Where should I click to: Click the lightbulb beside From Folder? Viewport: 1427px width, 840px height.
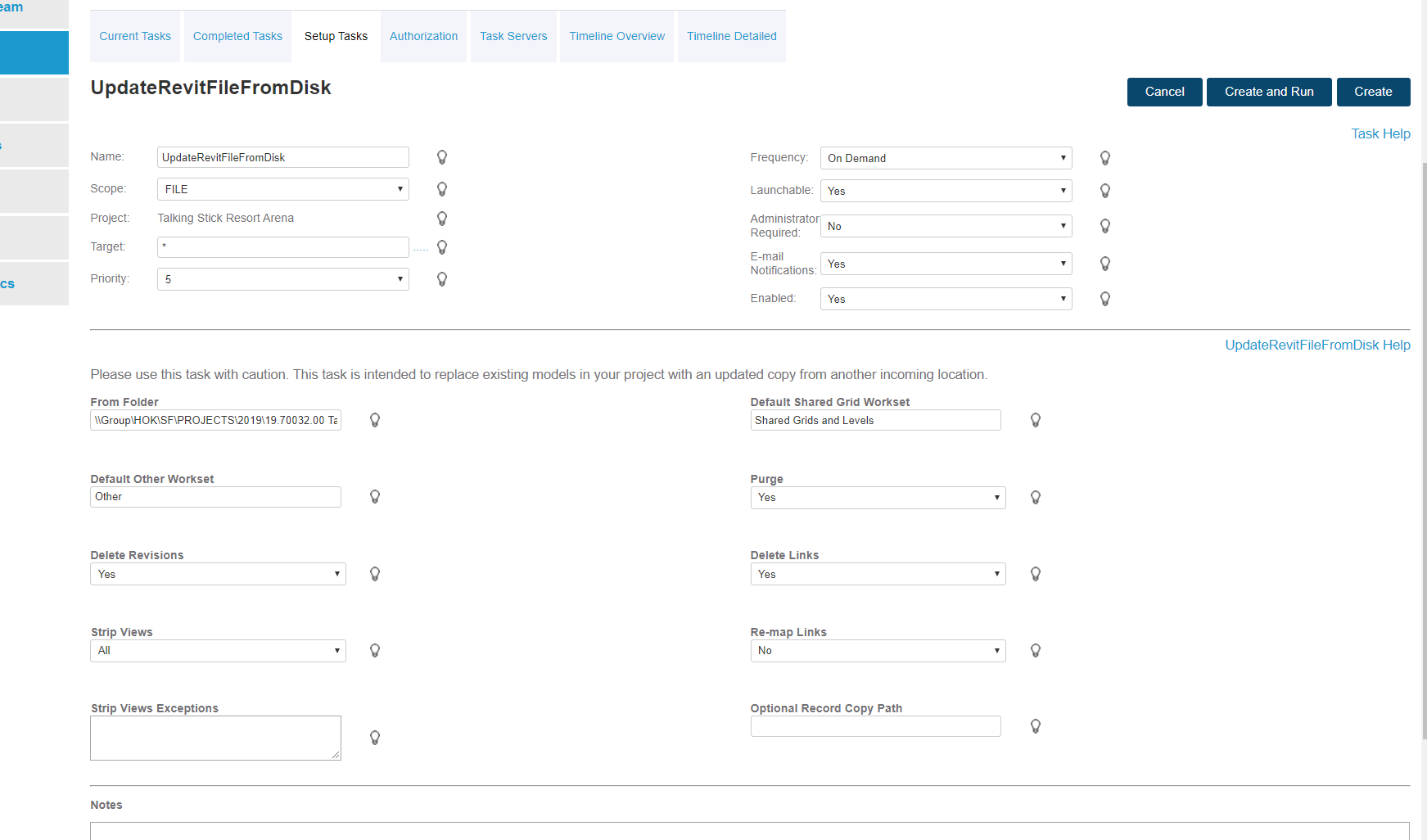point(375,420)
